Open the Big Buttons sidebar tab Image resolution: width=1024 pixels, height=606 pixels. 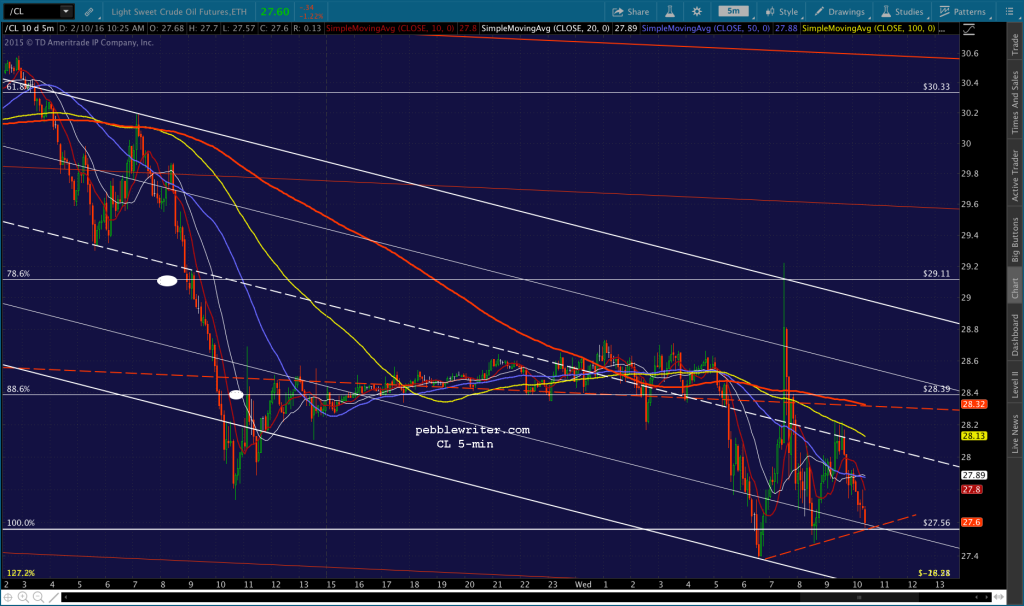click(x=1015, y=240)
